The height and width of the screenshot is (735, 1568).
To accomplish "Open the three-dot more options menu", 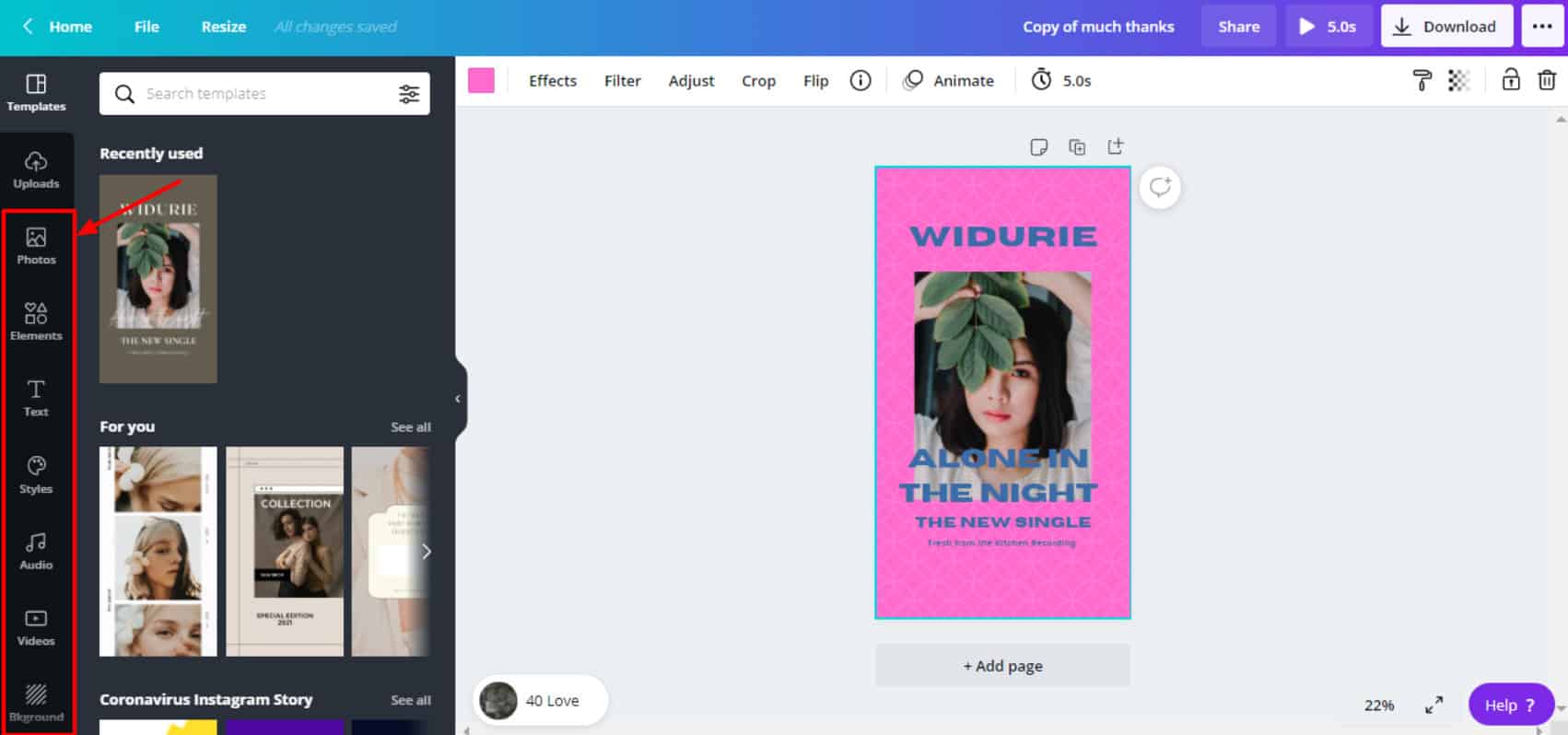I will click(x=1542, y=27).
